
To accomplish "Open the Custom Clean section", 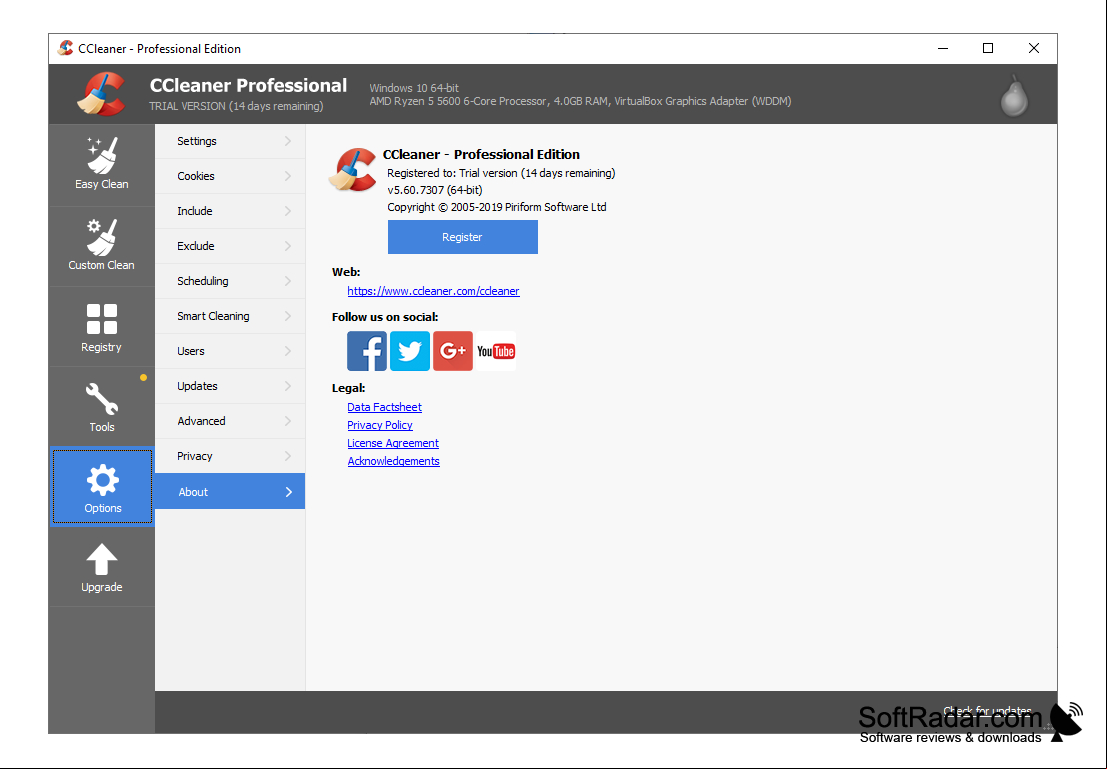I will pos(102,246).
